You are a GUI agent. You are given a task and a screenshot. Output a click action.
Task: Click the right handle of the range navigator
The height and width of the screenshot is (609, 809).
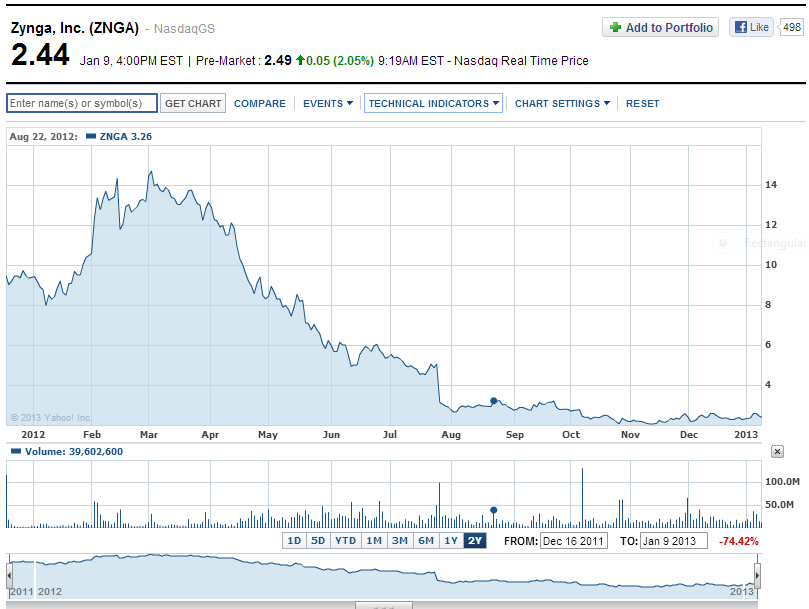[x=757, y=575]
